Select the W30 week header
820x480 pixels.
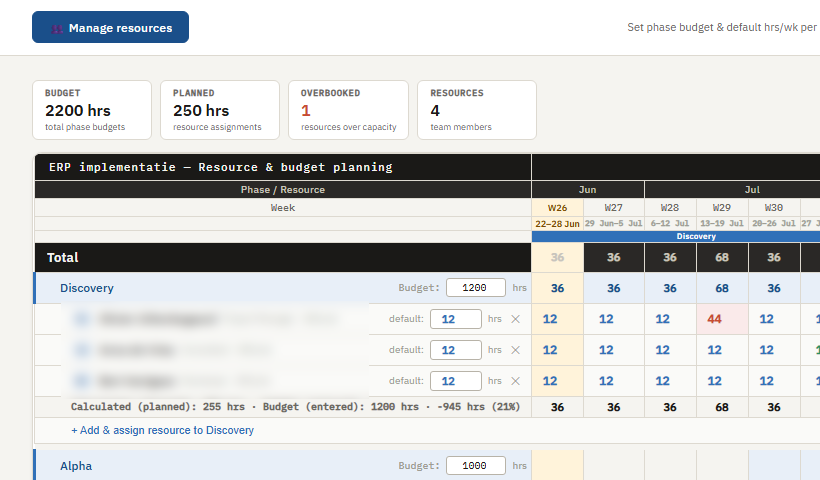point(774,208)
